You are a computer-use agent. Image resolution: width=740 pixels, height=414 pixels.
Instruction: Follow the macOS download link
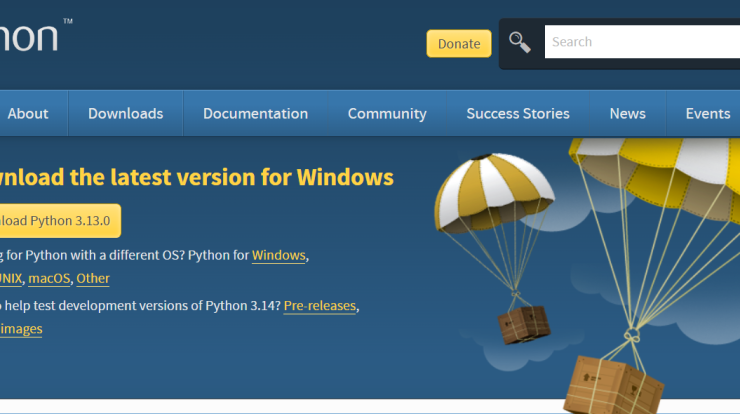click(49, 279)
